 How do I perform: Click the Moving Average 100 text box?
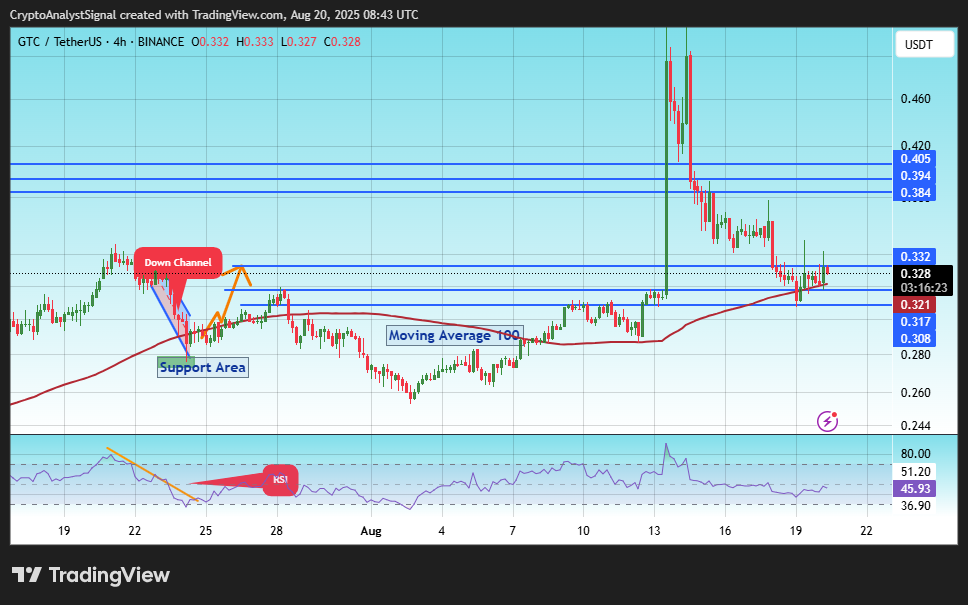pyautogui.click(x=454, y=335)
